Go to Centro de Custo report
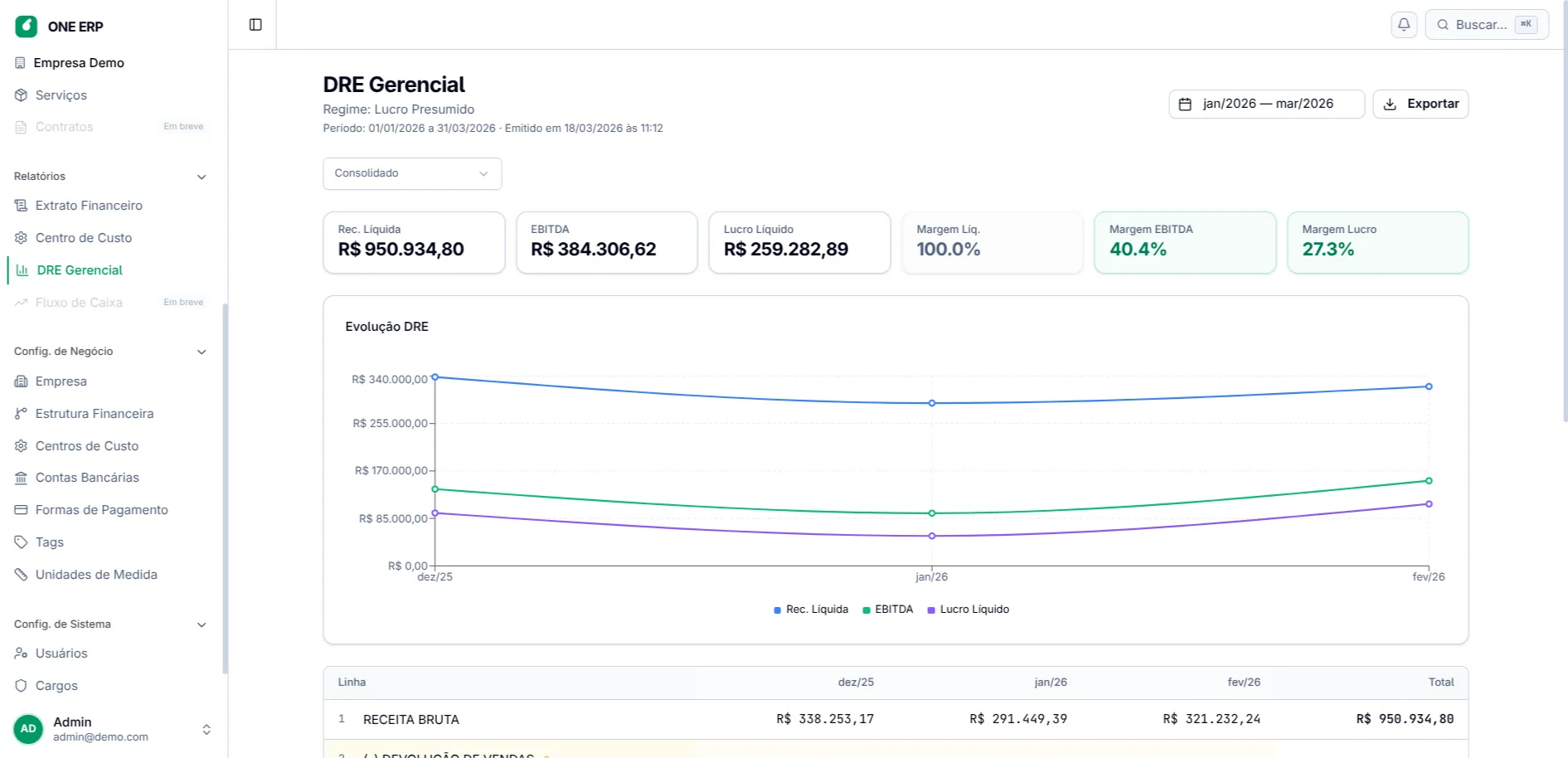1568x758 pixels. 83,238
